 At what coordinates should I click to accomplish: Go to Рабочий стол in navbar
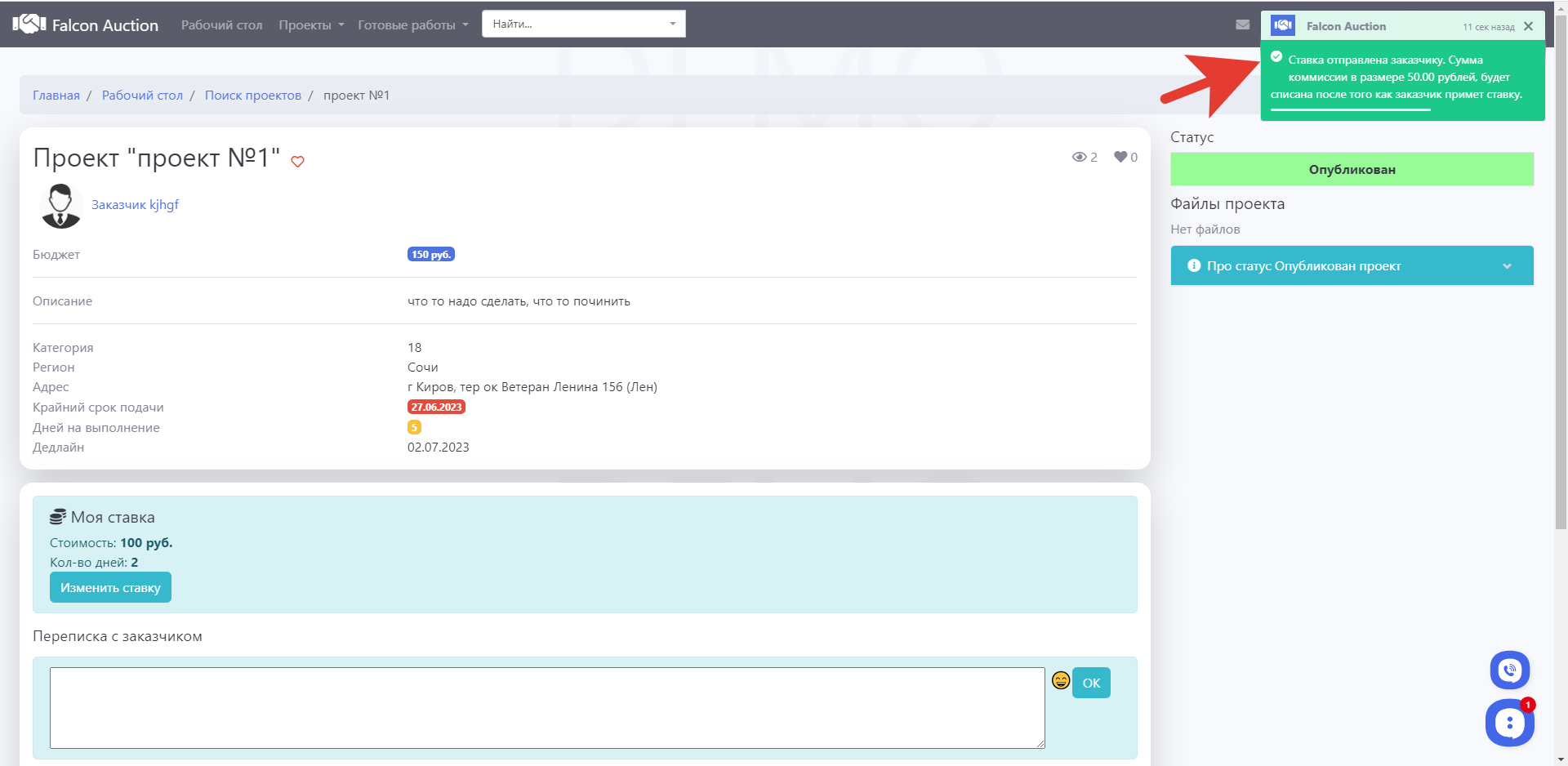(221, 25)
